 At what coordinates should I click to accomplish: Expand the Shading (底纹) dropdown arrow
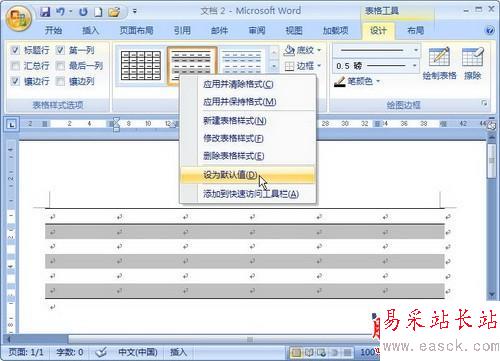coord(319,50)
